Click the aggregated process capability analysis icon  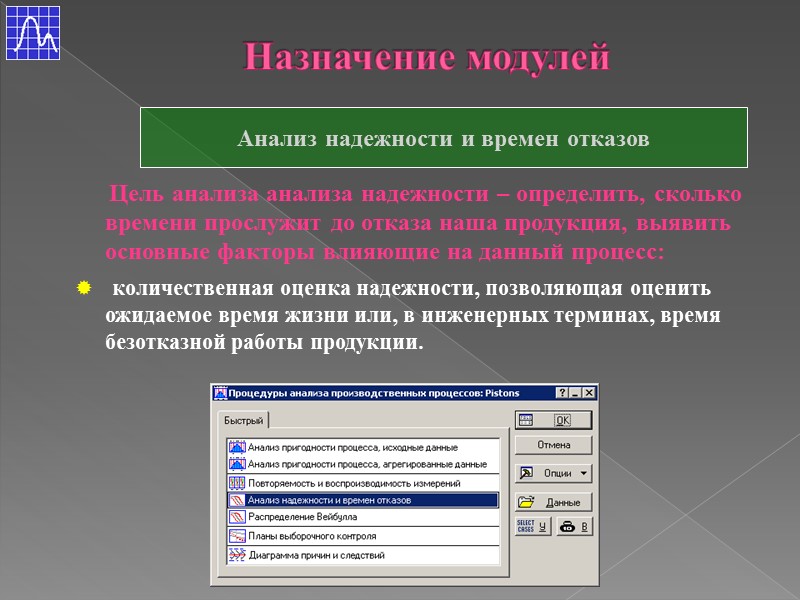click(x=238, y=463)
